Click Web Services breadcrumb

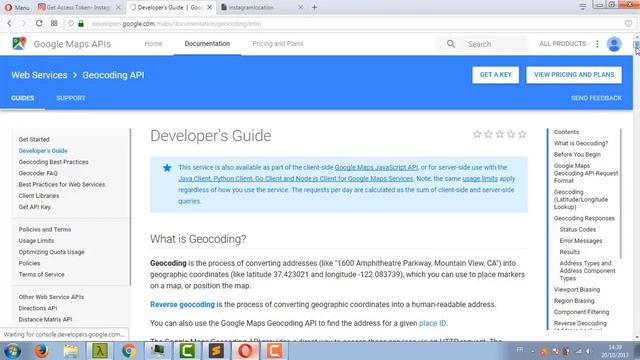[x=39, y=75]
